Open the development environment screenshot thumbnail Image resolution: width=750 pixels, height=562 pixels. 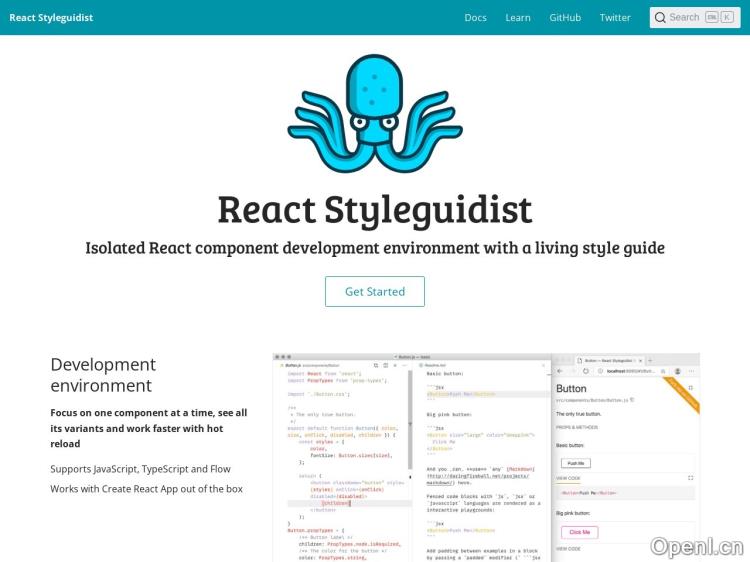pos(486,457)
